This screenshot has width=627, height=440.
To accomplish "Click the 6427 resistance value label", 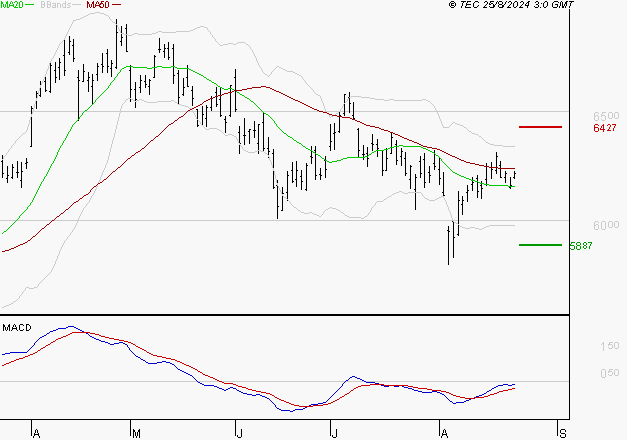I will pos(605,128).
